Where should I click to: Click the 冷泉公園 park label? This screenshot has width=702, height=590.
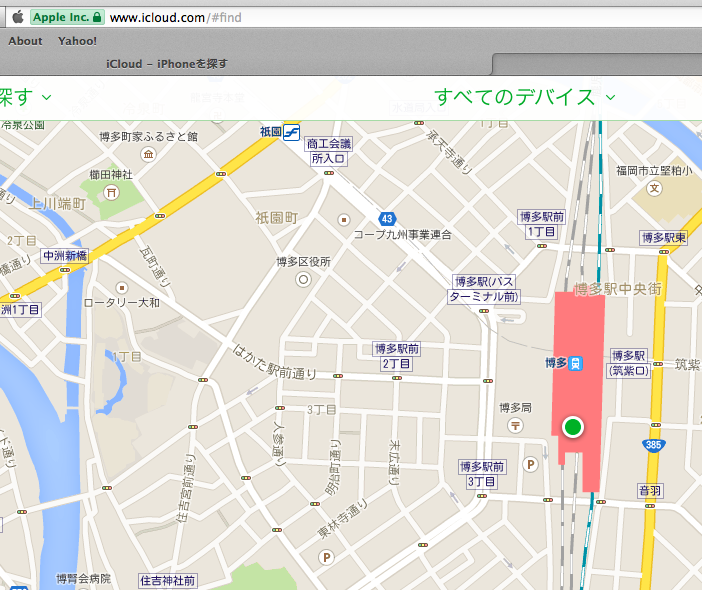pyautogui.click(x=22, y=125)
